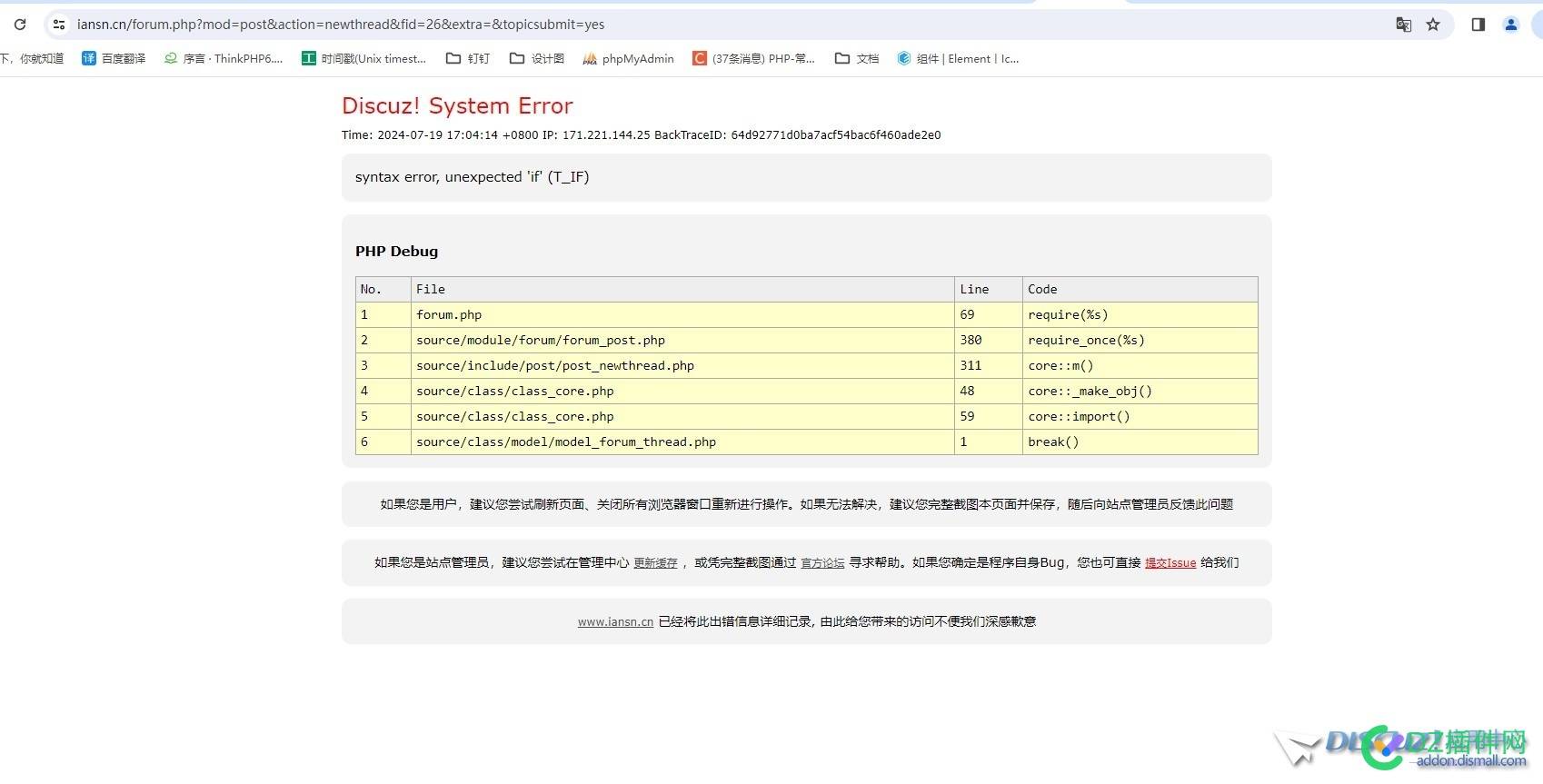Click the No. column header
1543x784 pixels.
point(383,290)
